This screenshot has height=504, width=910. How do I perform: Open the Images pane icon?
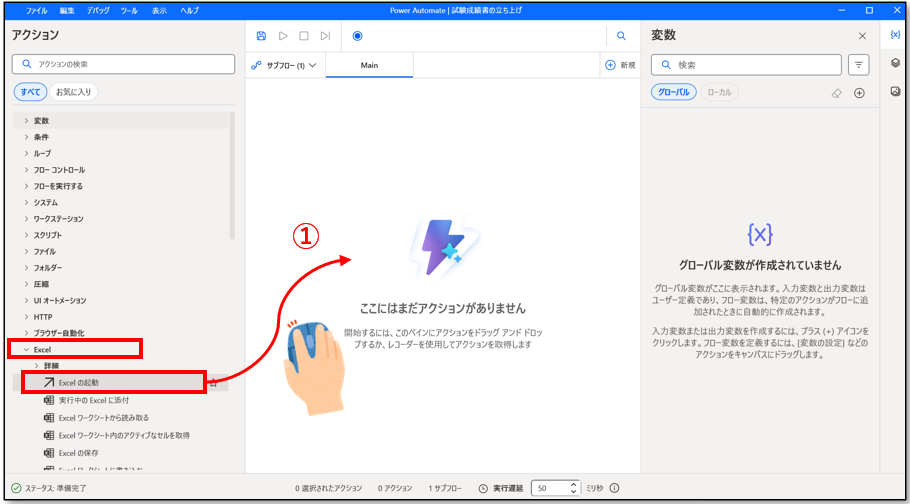pyautogui.click(x=895, y=91)
